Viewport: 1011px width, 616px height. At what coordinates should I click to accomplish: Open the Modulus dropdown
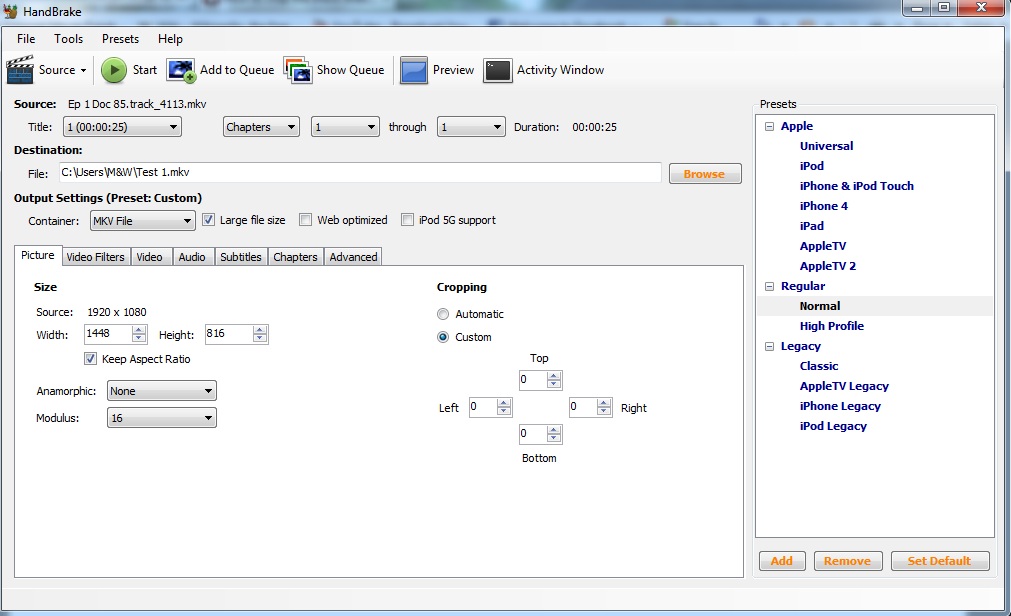161,418
